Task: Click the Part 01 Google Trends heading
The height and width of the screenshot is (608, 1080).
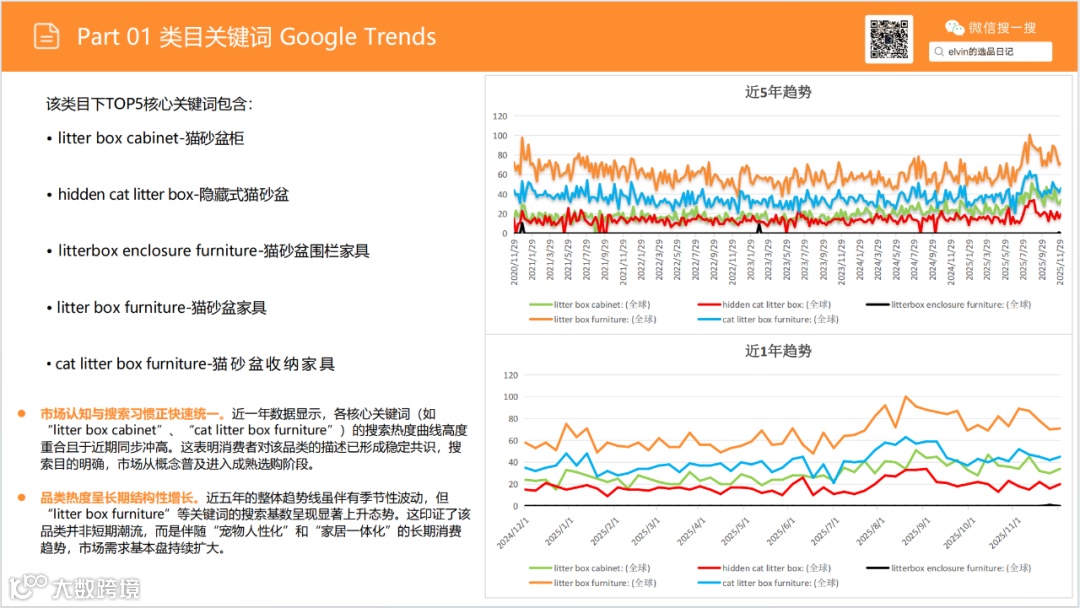Action: [x=256, y=36]
